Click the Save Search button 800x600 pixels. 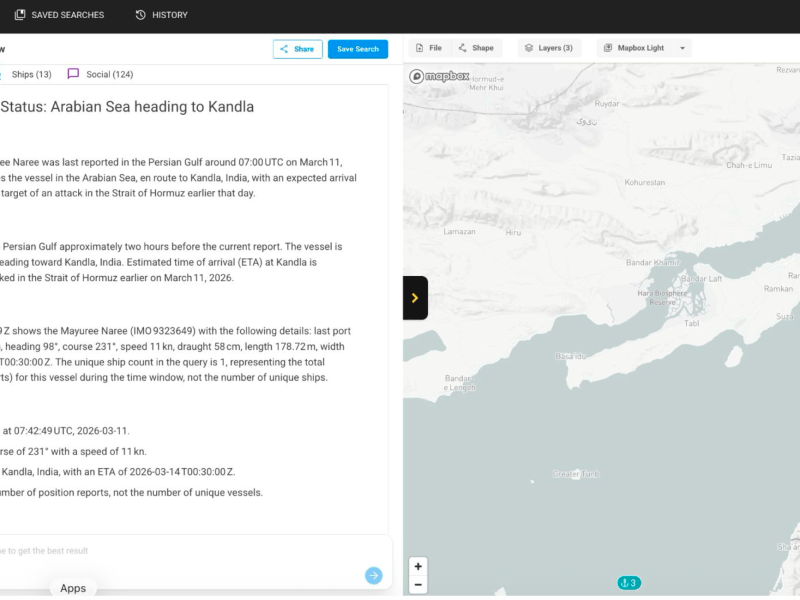tap(357, 49)
